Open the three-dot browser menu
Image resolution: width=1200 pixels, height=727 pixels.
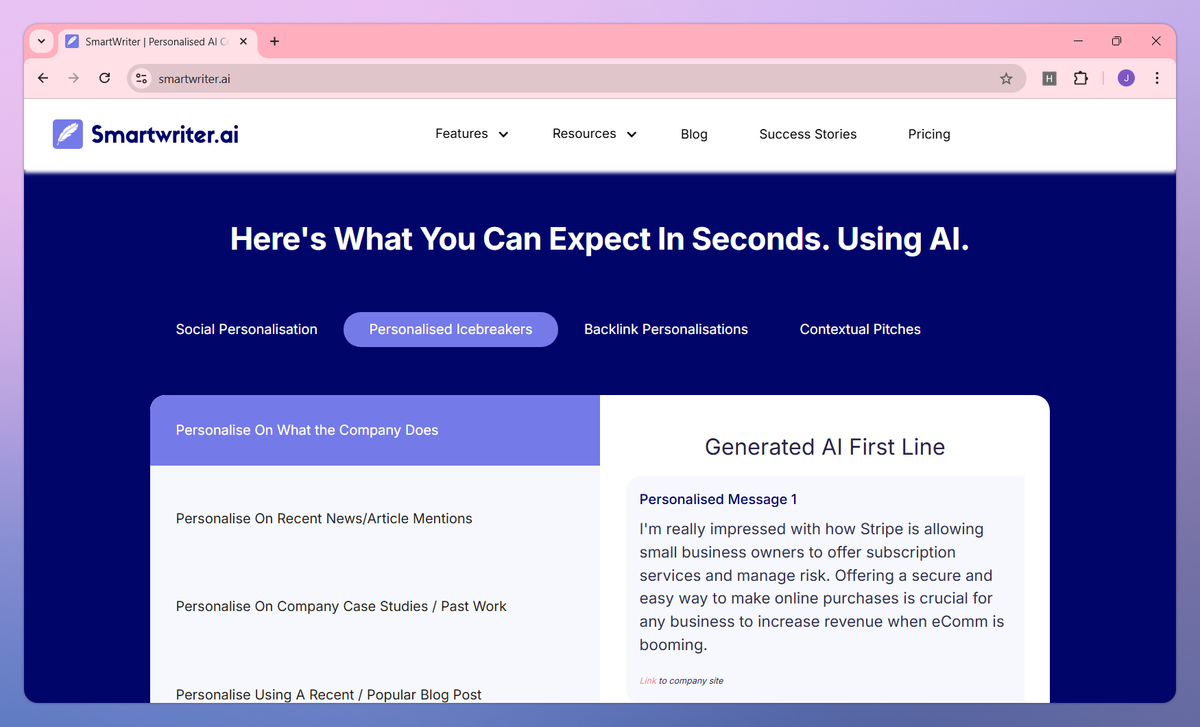click(1157, 77)
